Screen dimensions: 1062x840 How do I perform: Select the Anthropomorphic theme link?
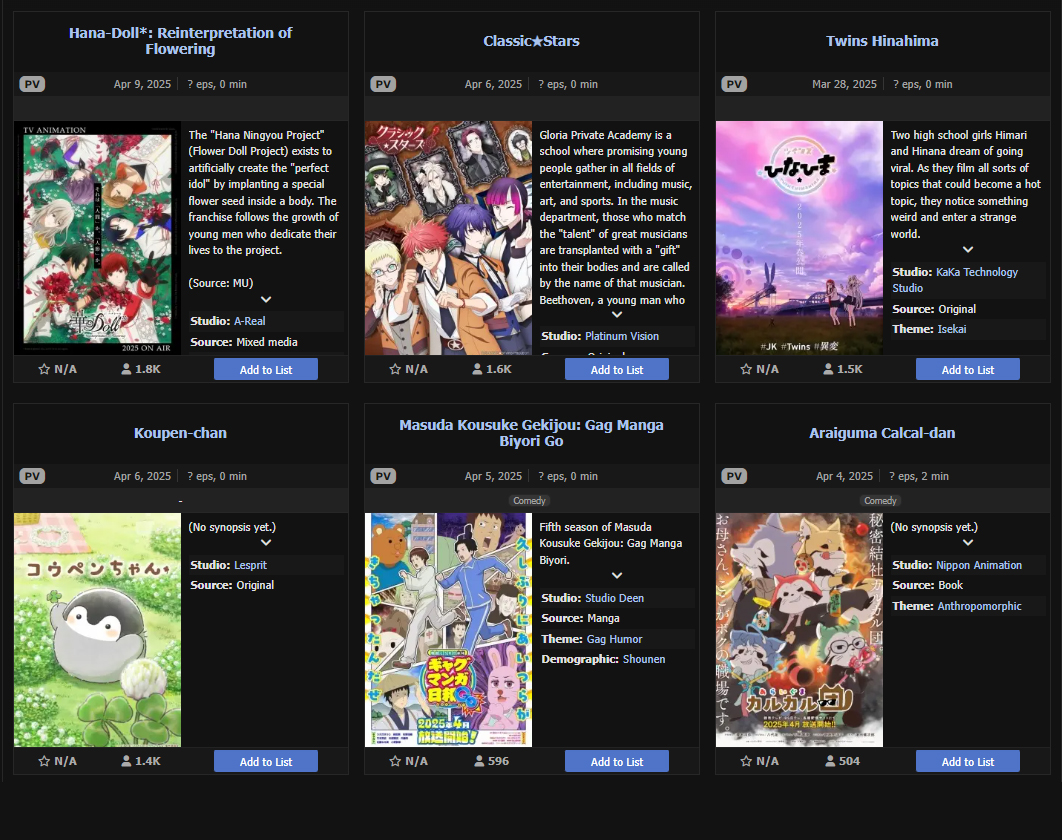click(979, 606)
